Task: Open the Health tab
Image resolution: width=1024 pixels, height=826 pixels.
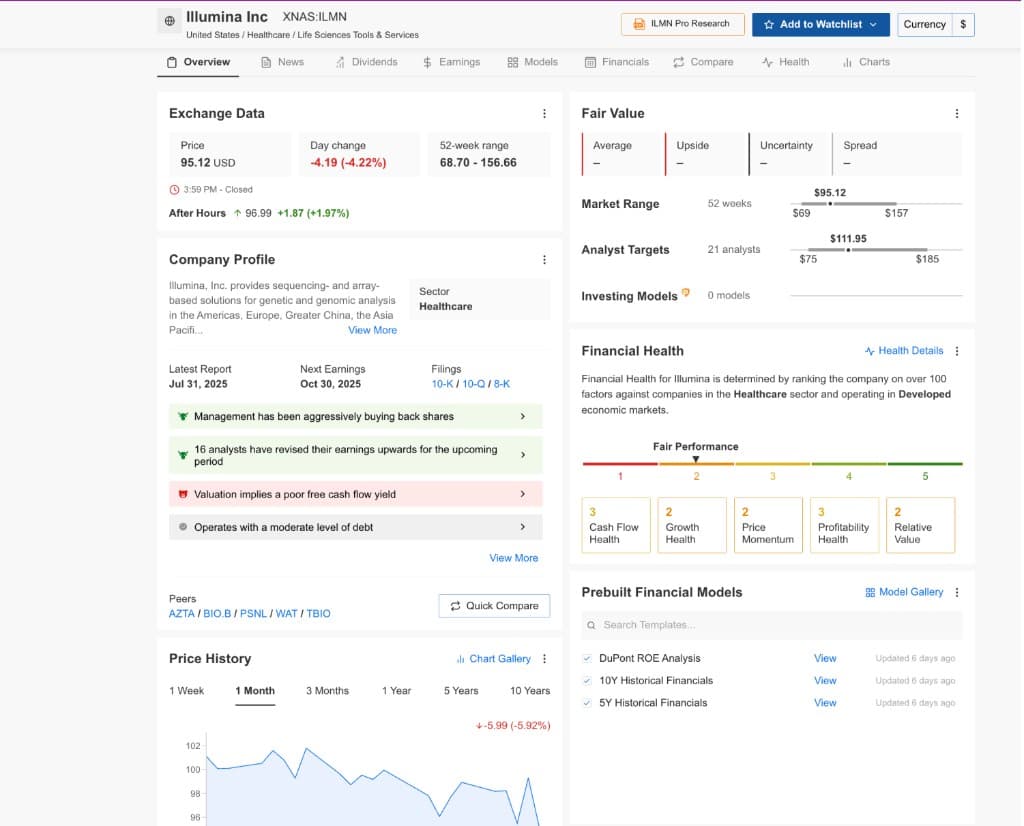Action: [786, 63]
